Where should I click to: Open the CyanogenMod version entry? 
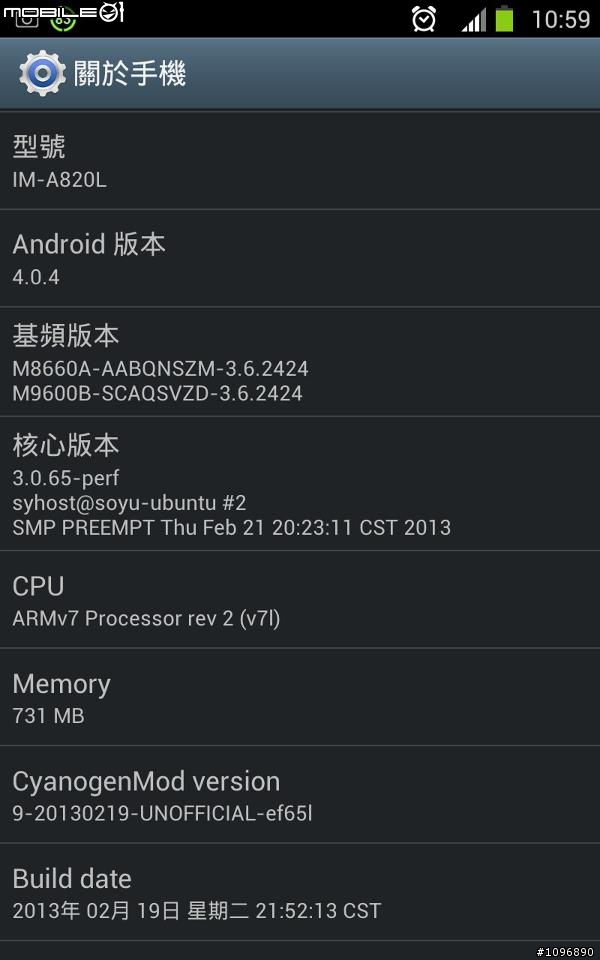point(300,794)
